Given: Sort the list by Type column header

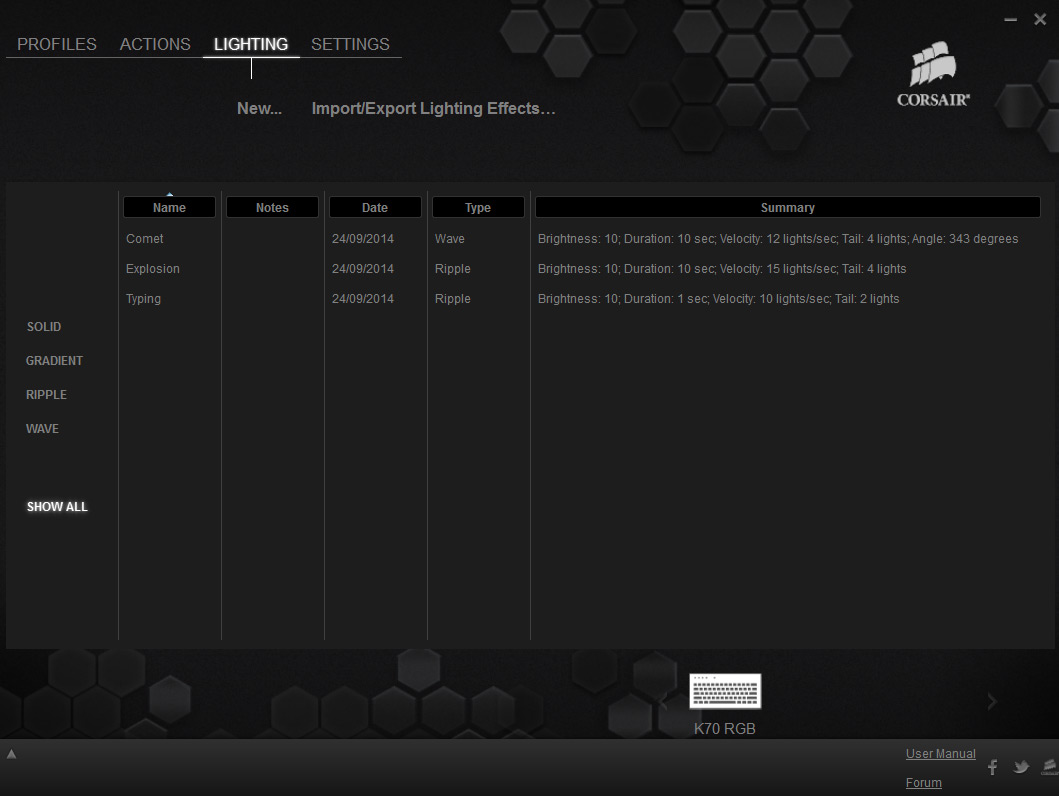Looking at the screenshot, I should tap(478, 207).
